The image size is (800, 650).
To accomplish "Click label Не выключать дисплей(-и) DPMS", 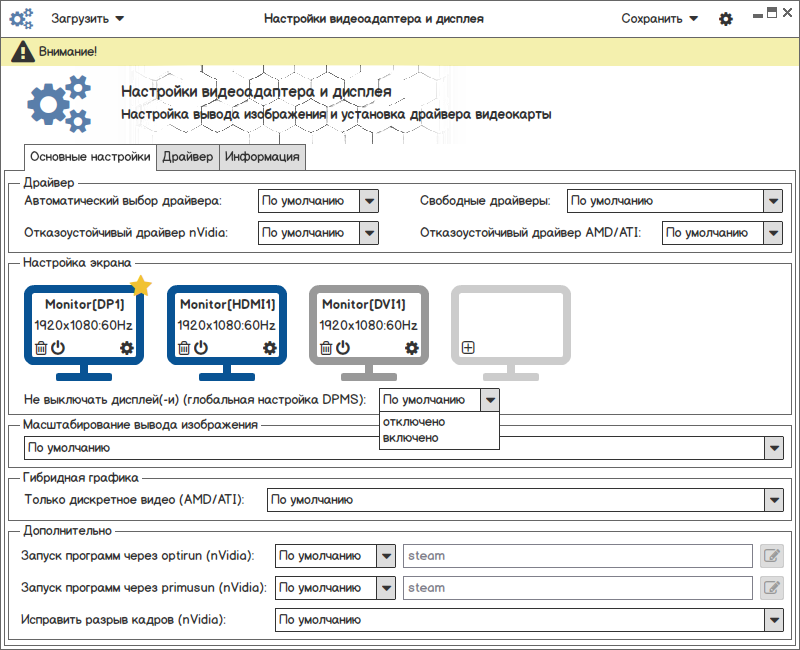I will coord(195,399).
